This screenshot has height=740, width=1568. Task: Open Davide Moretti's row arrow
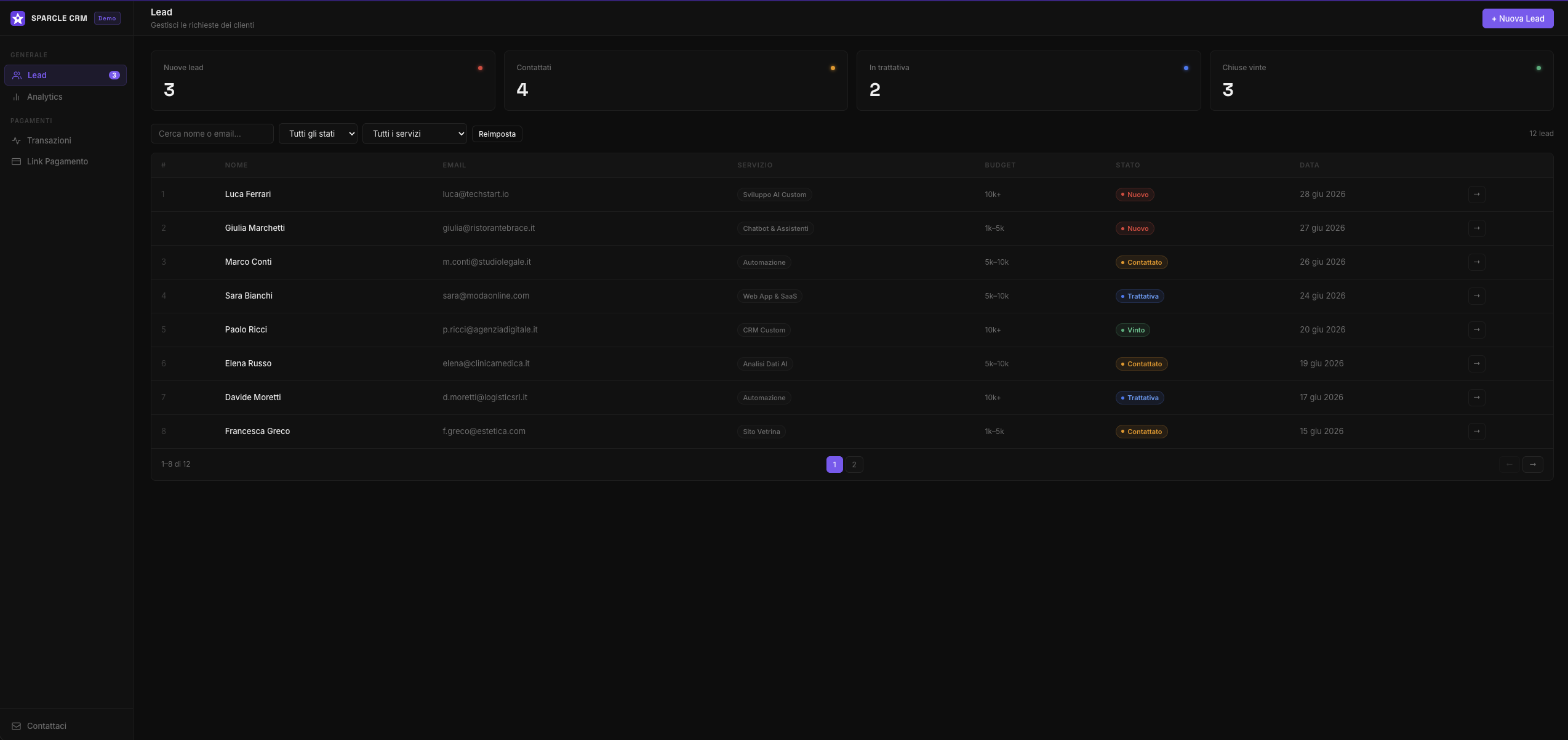point(1477,397)
